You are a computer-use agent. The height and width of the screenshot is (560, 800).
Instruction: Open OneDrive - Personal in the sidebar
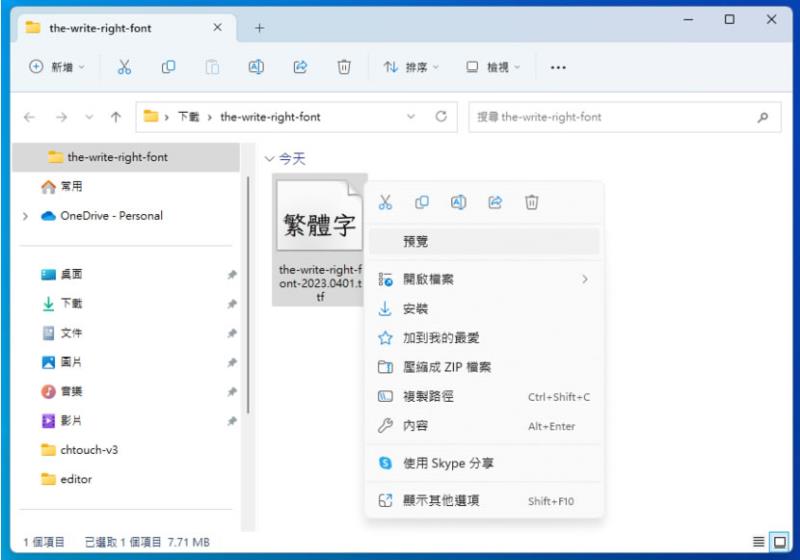pyautogui.click(x=126, y=216)
